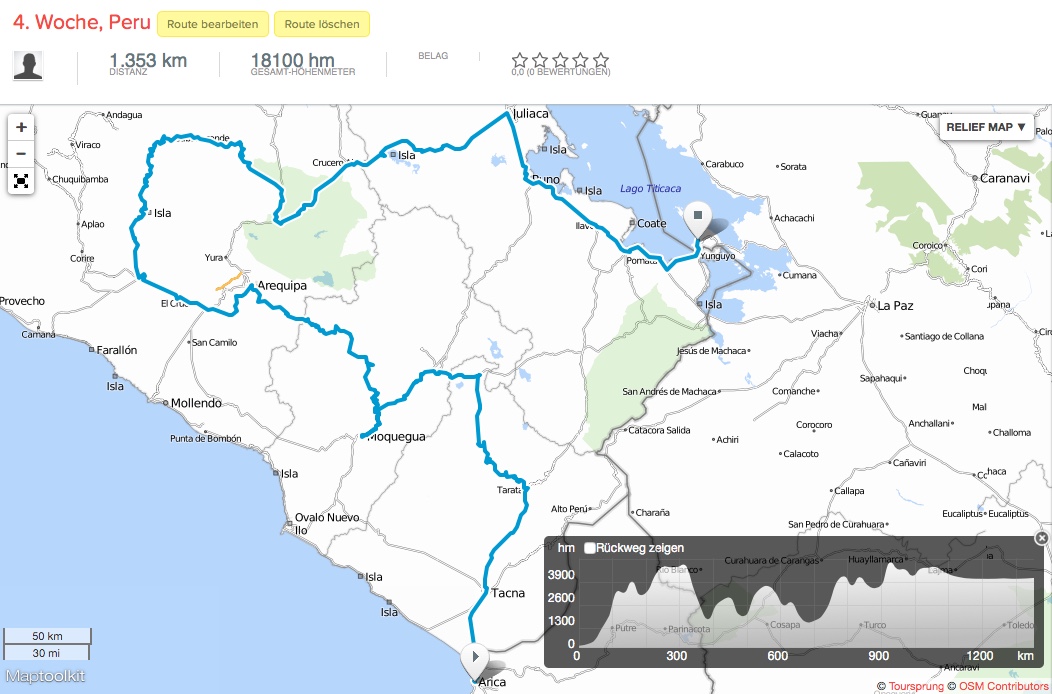Click the Arequipa city label on map

click(281, 285)
